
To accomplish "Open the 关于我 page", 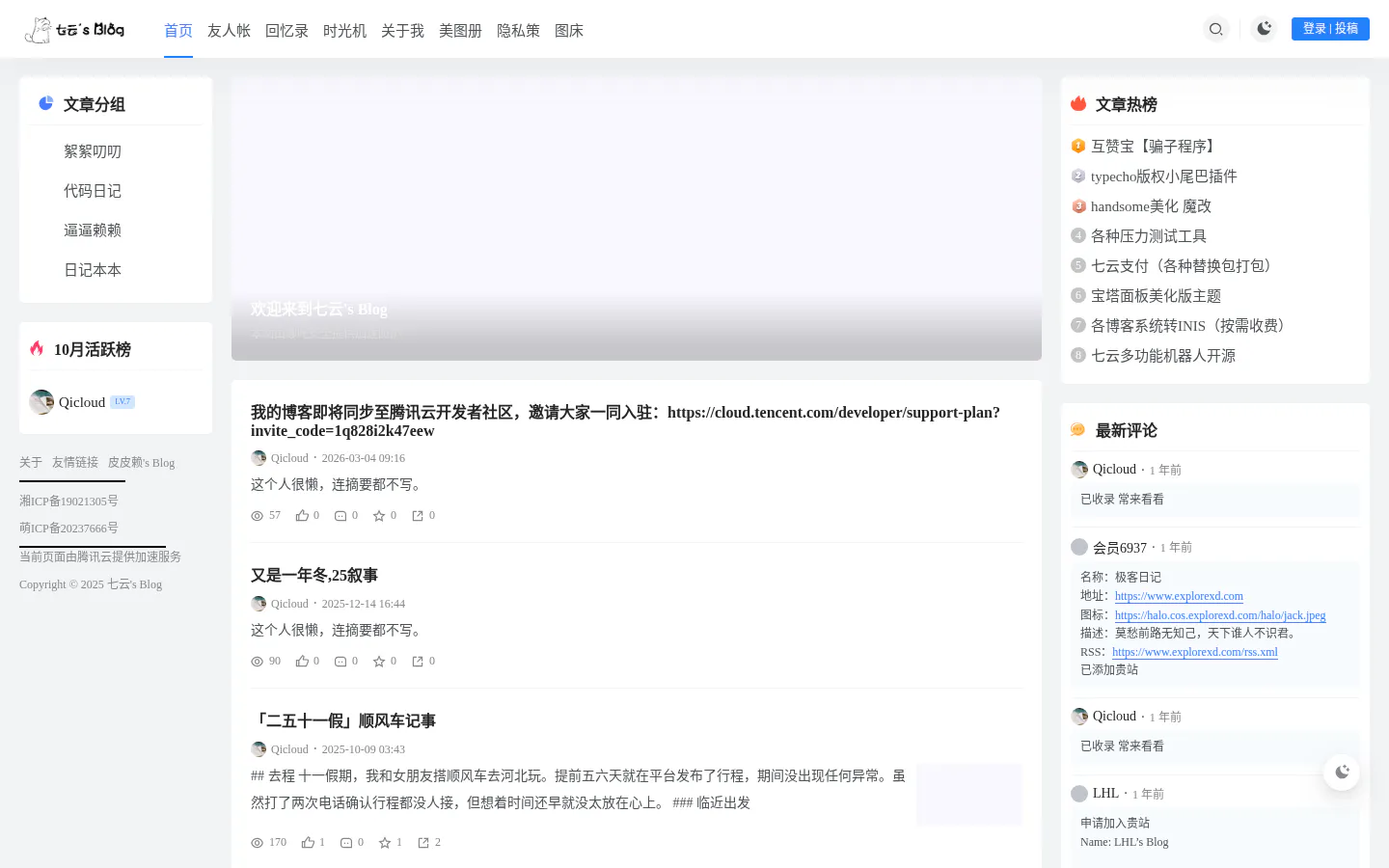I will coord(402,31).
